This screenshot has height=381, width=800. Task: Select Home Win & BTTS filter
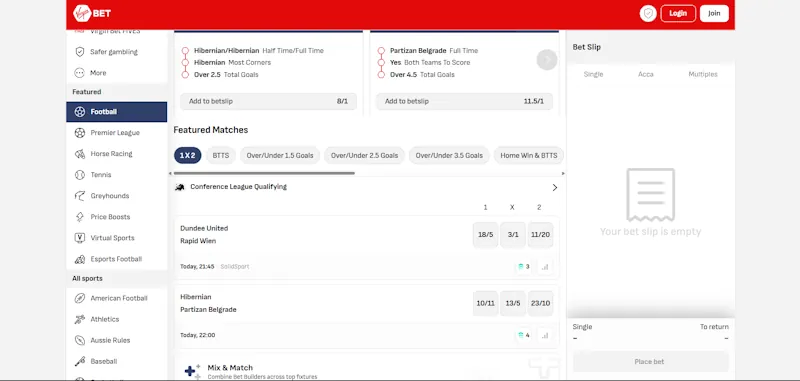click(529, 156)
